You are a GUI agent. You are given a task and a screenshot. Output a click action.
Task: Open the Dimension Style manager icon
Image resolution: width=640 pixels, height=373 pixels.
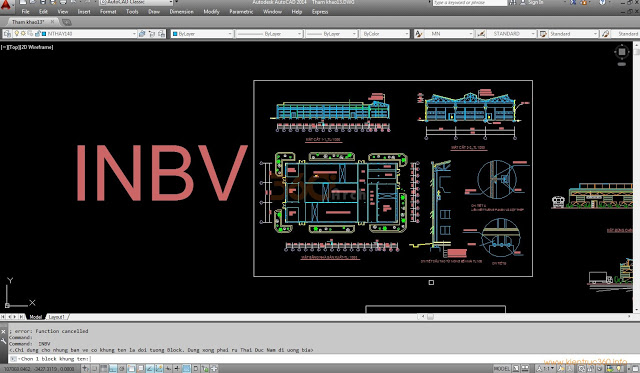coord(481,34)
